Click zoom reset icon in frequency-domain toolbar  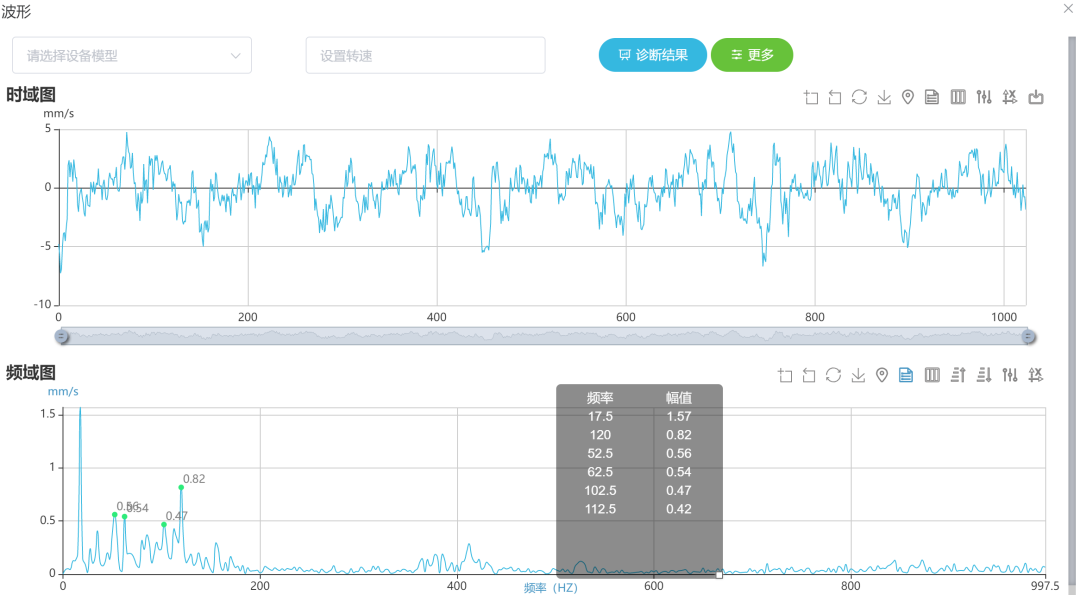(809, 375)
